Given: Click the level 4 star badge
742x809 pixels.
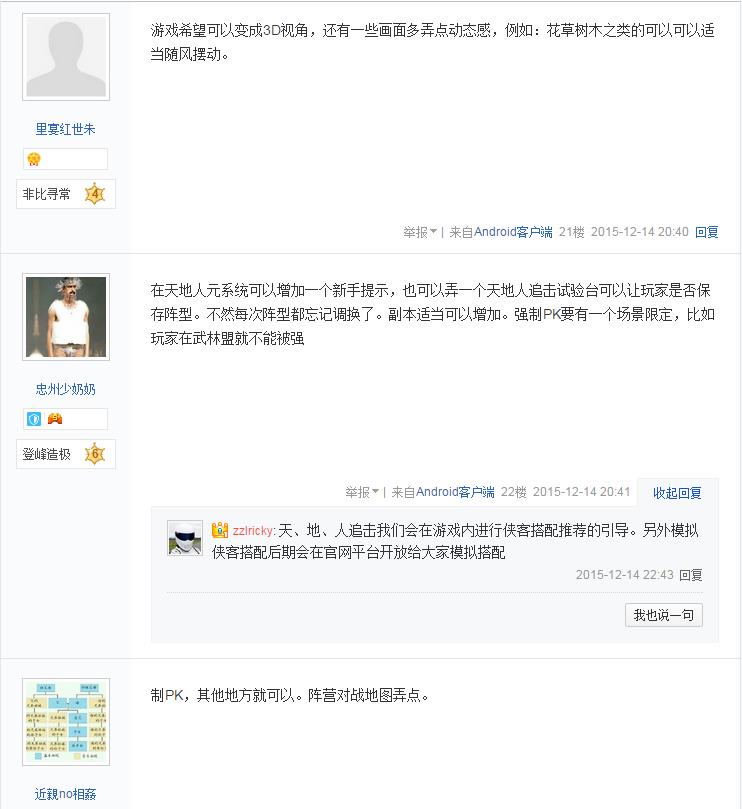Looking at the screenshot, I should pyautogui.click(x=95, y=194).
